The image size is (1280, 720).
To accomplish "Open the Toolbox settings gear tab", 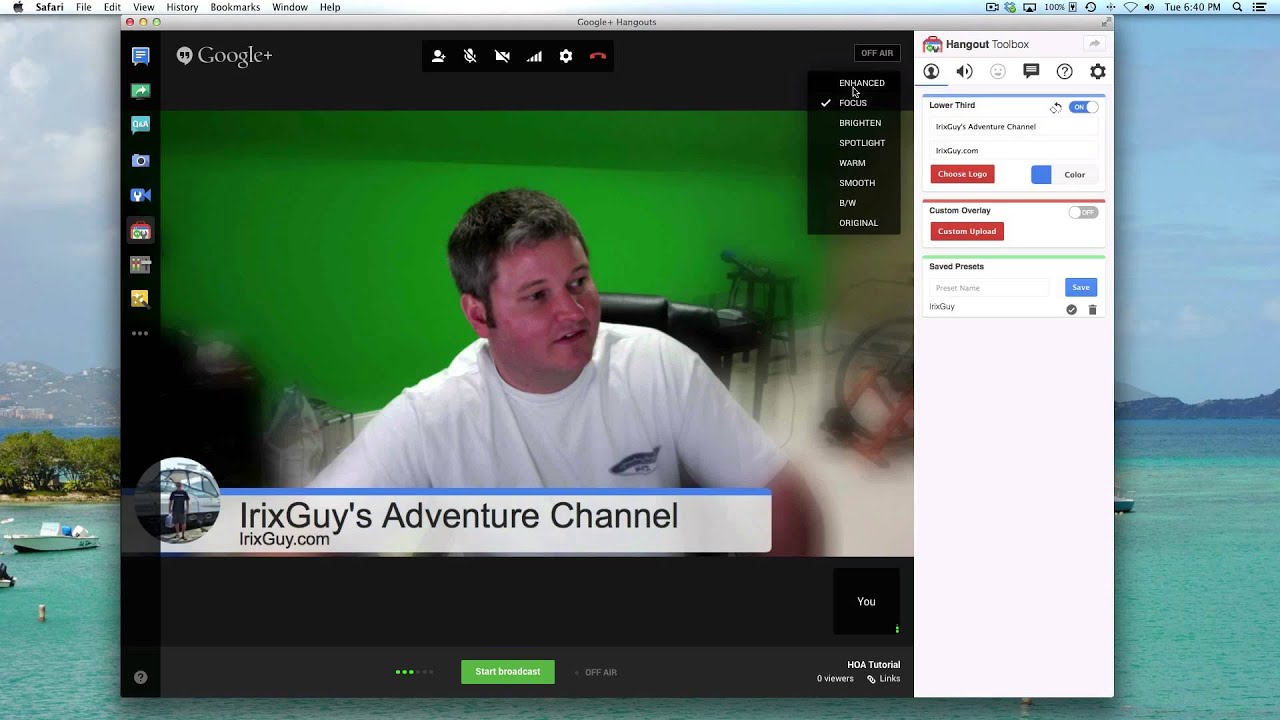I will (x=1098, y=71).
